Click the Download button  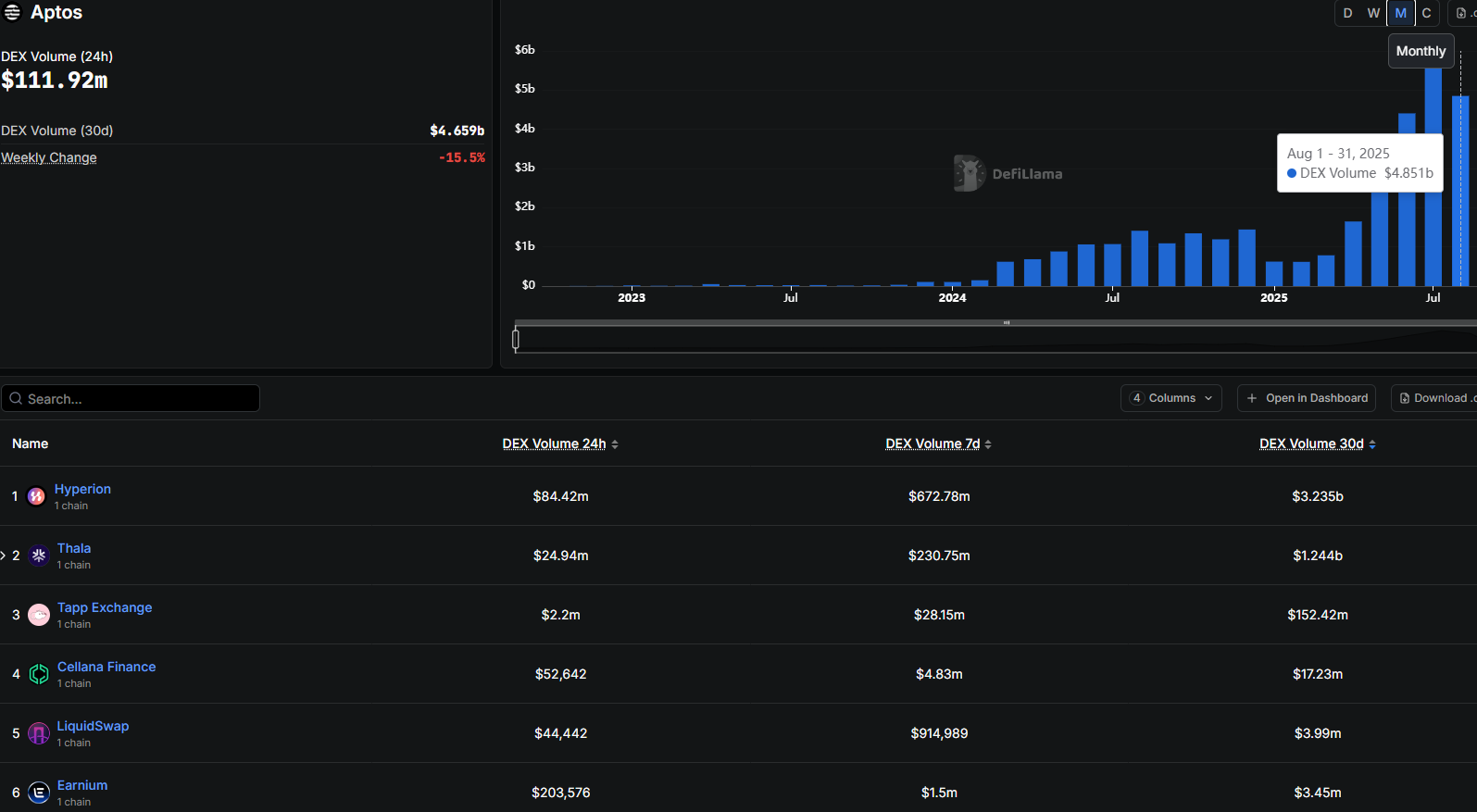point(1434,398)
